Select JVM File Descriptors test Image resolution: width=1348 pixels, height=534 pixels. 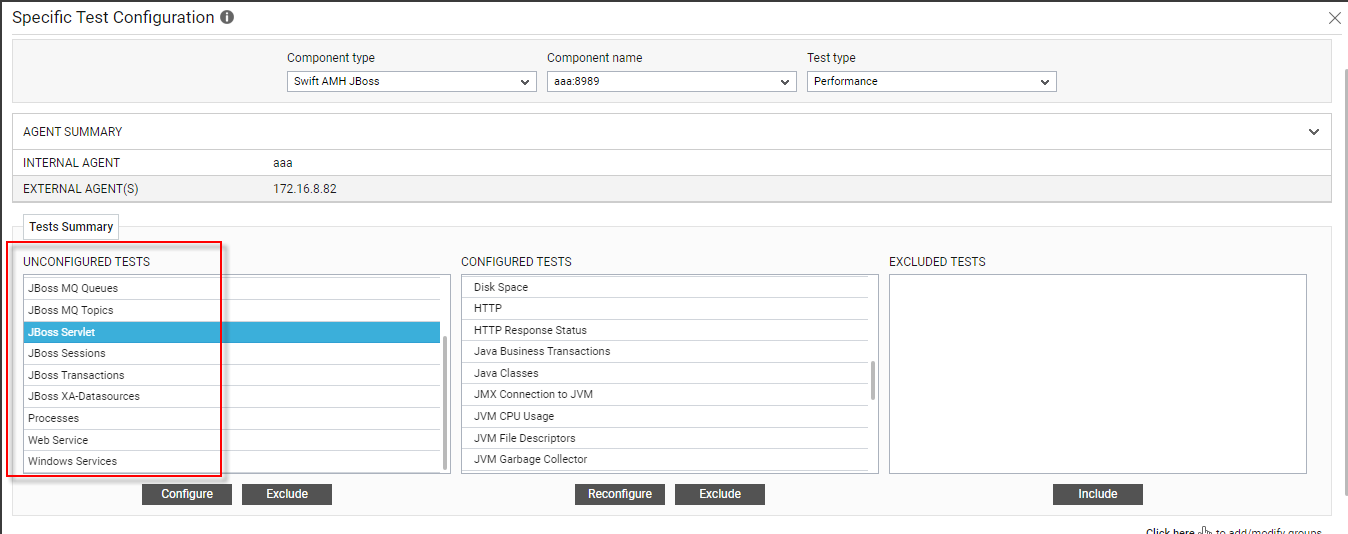(665, 438)
